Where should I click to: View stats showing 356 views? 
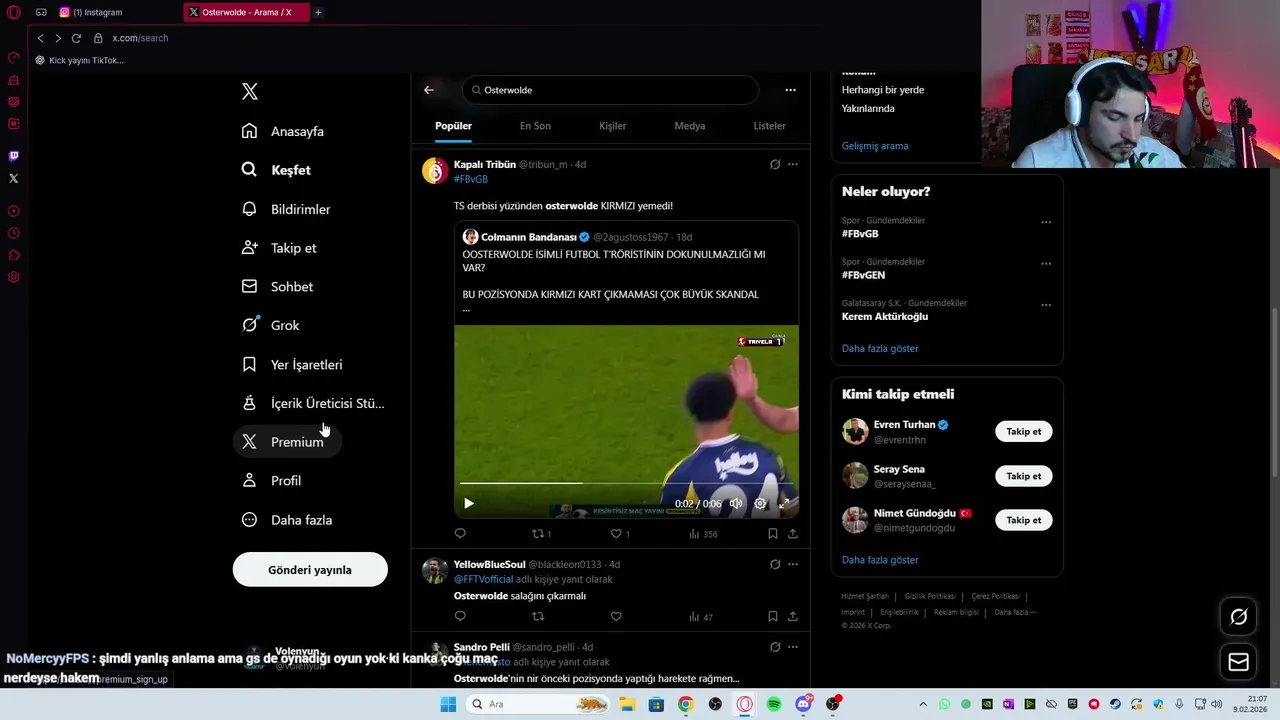coord(703,534)
